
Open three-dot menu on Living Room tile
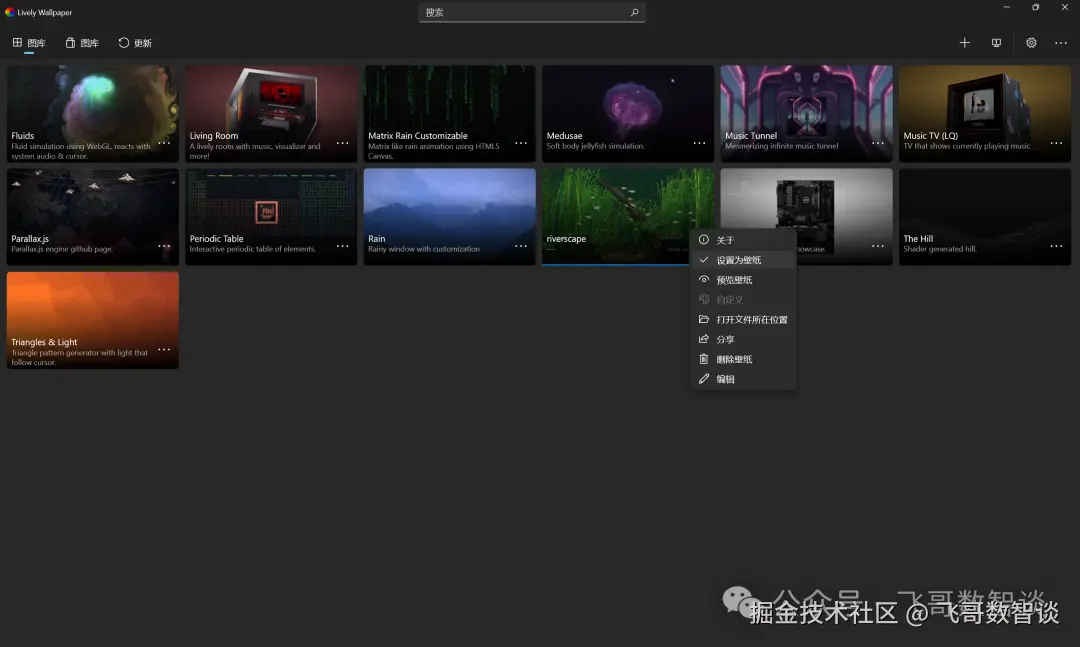point(342,143)
